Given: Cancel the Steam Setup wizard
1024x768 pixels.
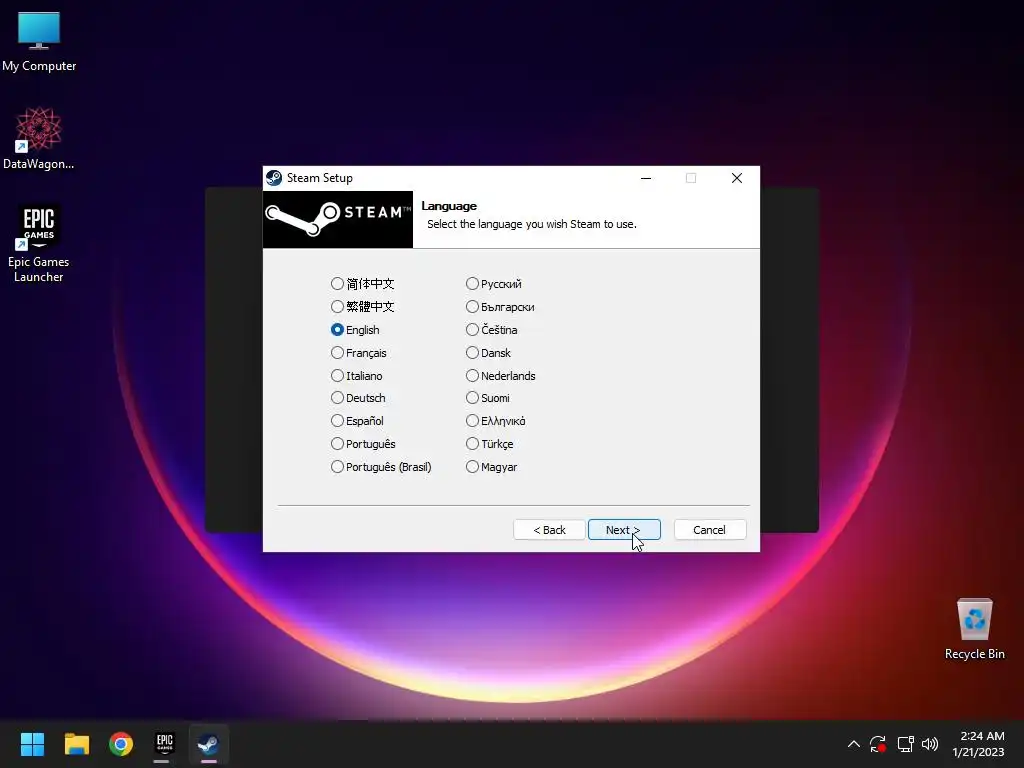Looking at the screenshot, I should (709, 530).
